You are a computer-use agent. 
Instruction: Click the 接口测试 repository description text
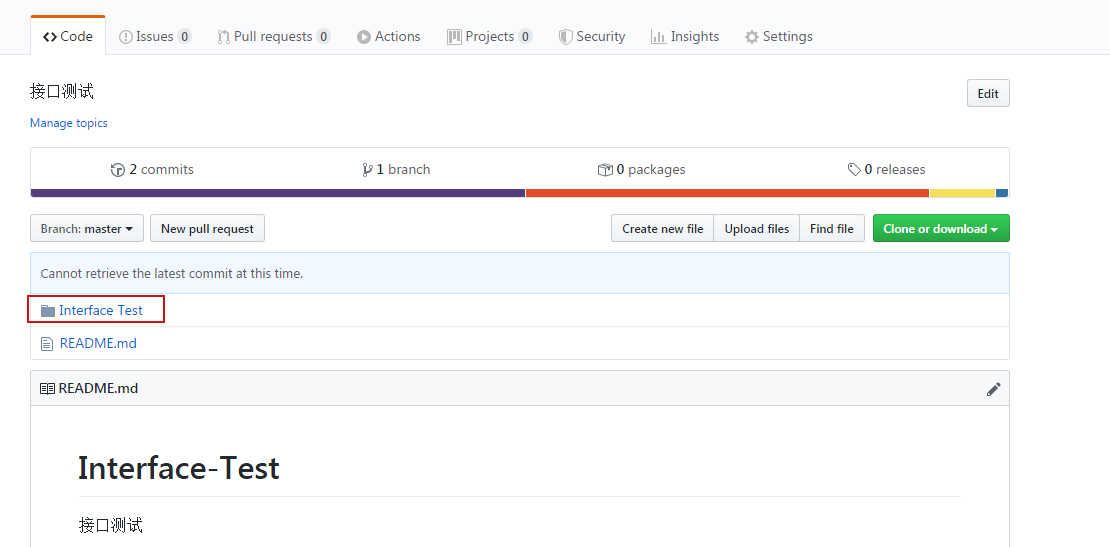click(x=62, y=91)
